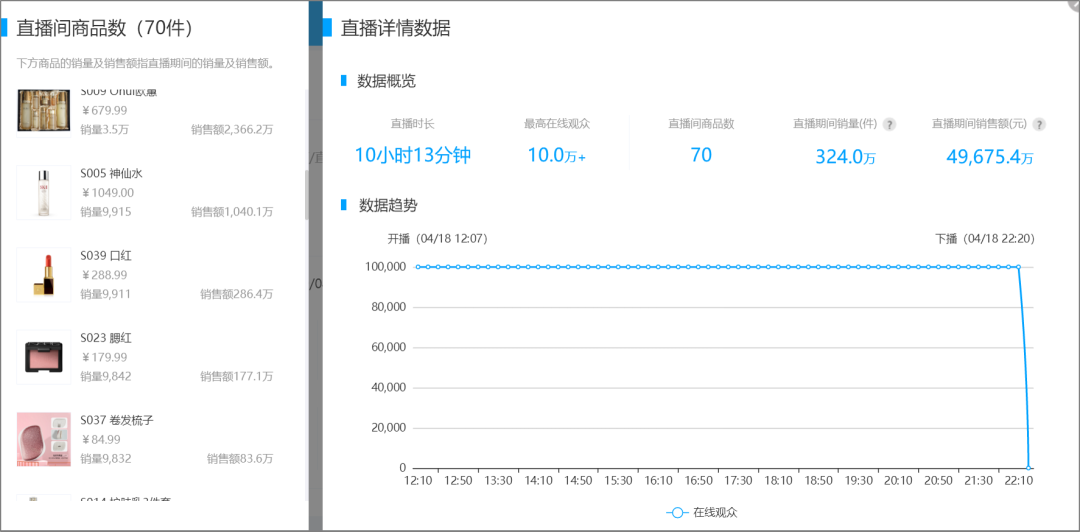Click the 49,675.4万 sales amount value
Image resolution: width=1080 pixels, height=532 pixels.
pyautogui.click(x=989, y=157)
